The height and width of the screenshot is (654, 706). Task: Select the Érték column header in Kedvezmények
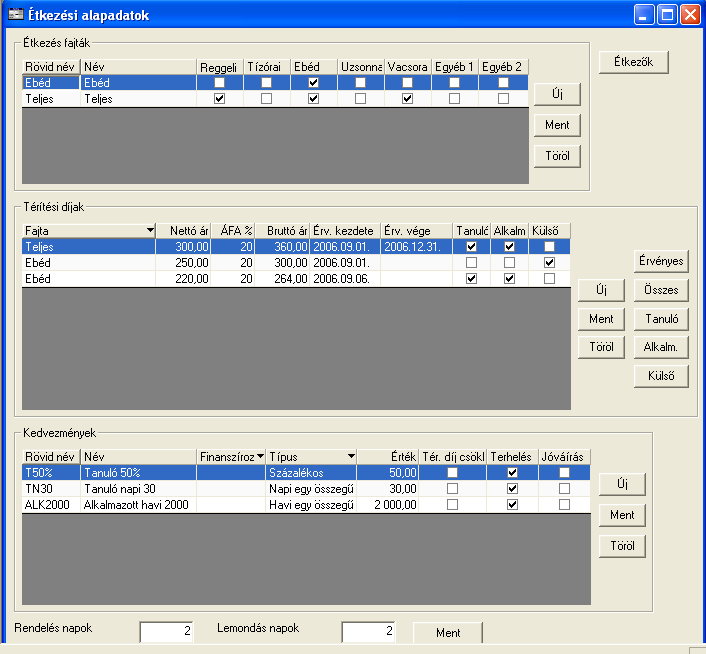(x=388, y=457)
